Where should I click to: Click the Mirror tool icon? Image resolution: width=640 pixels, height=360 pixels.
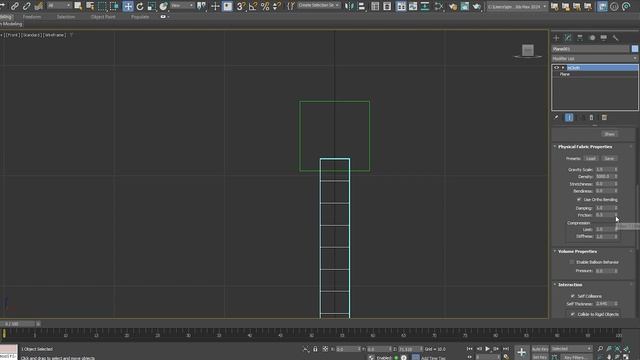[x=350, y=6]
